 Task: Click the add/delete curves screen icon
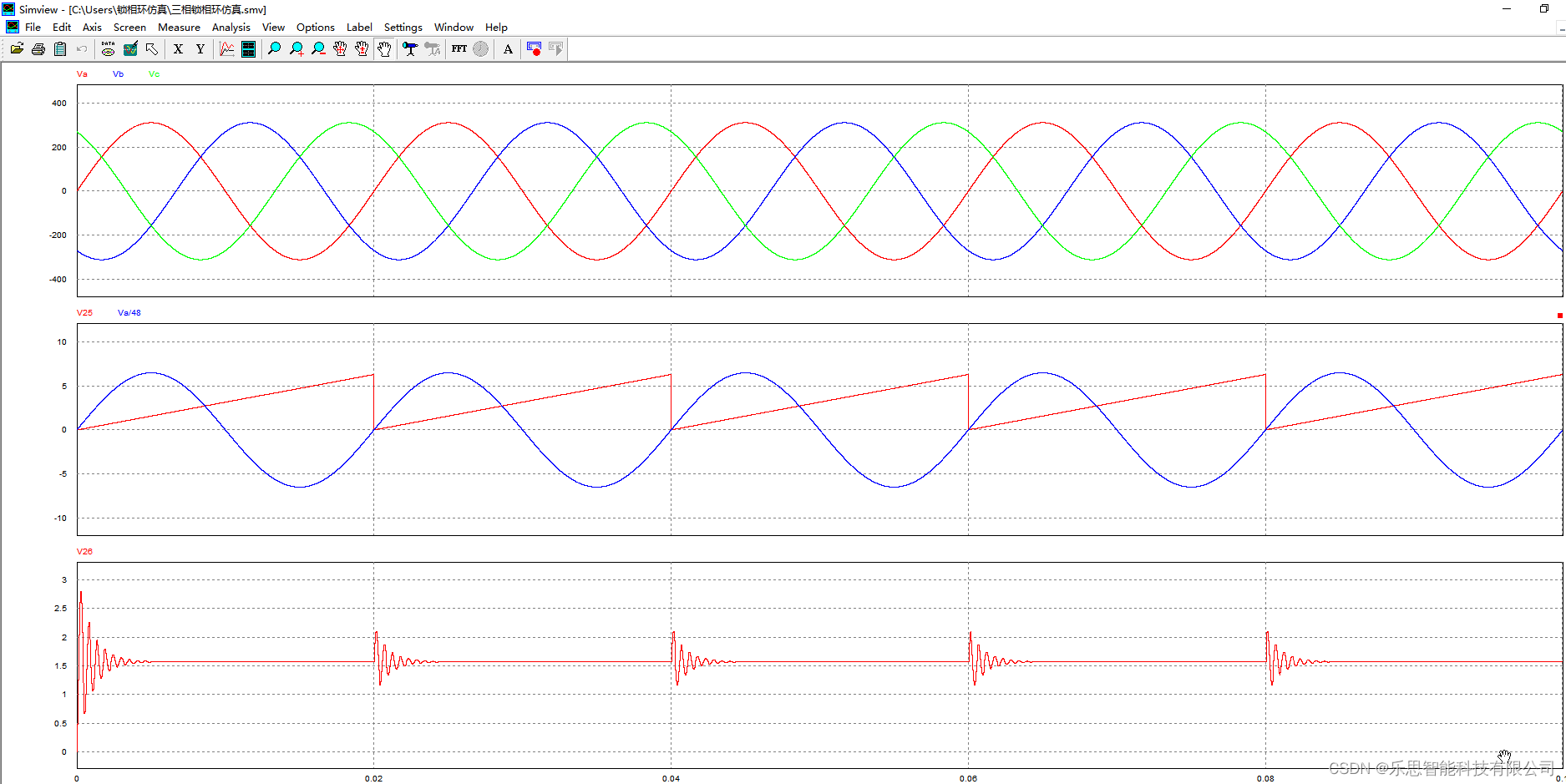[x=130, y=49]
